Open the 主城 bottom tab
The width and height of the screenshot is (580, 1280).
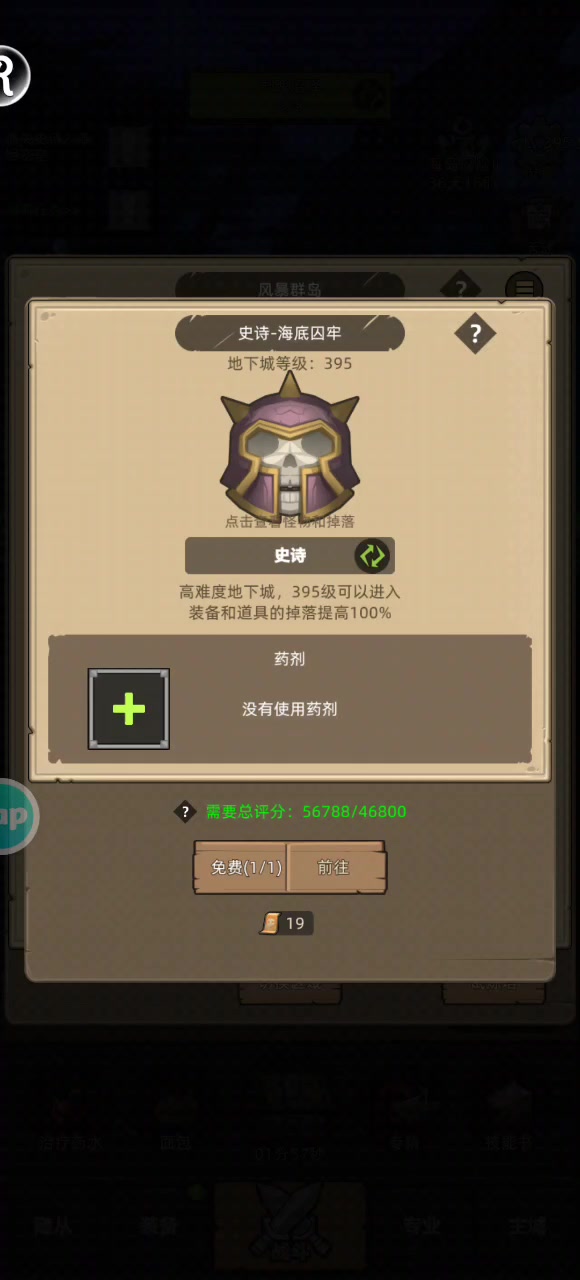click(x=527, y=1227)
